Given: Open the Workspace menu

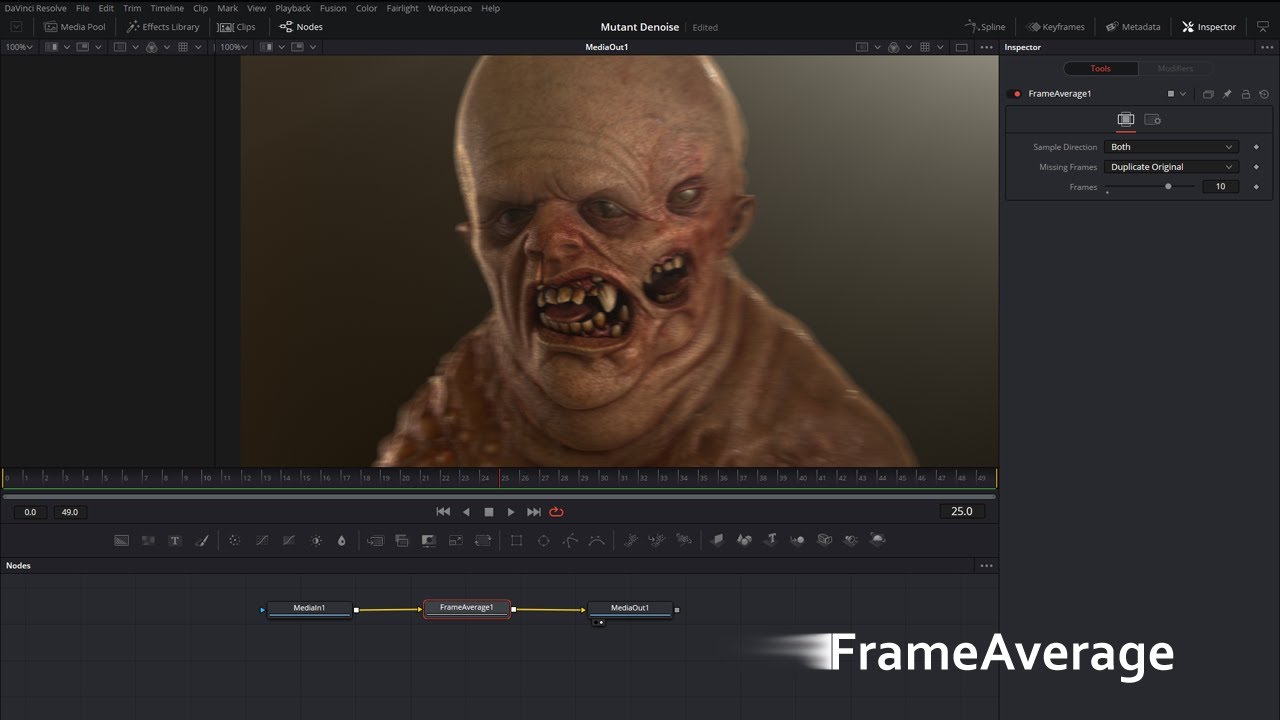Looking at the screenshot, I should (450, 8).
